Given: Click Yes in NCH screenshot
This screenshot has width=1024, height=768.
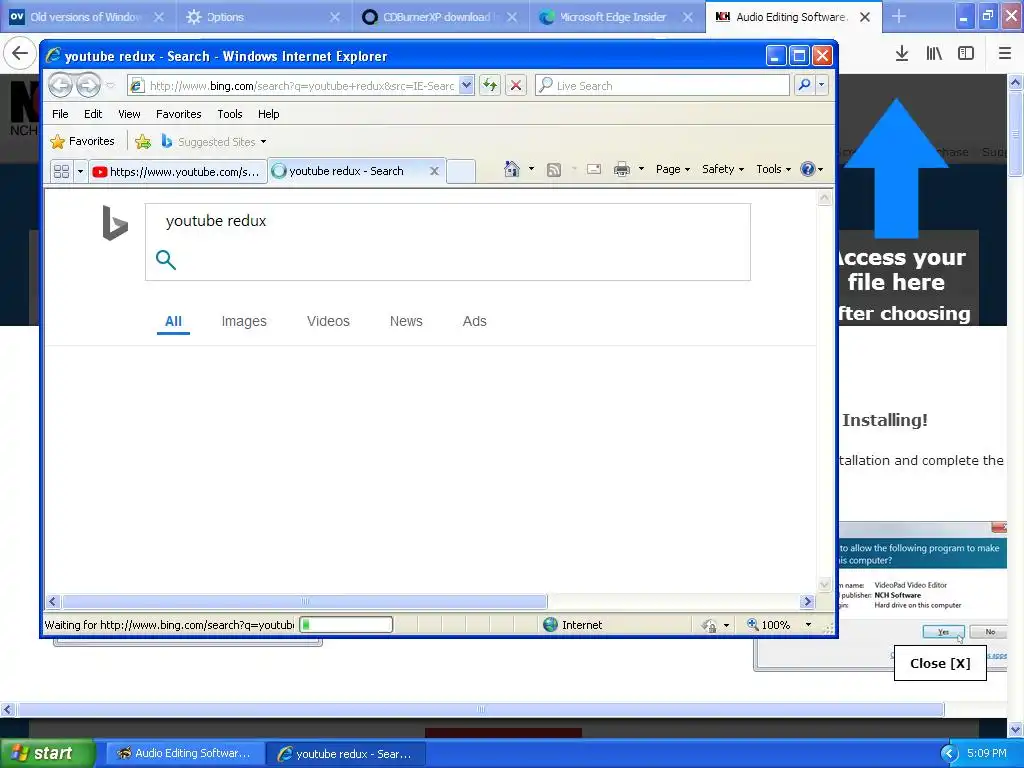Looking at the screenshot, I should 943,632.
